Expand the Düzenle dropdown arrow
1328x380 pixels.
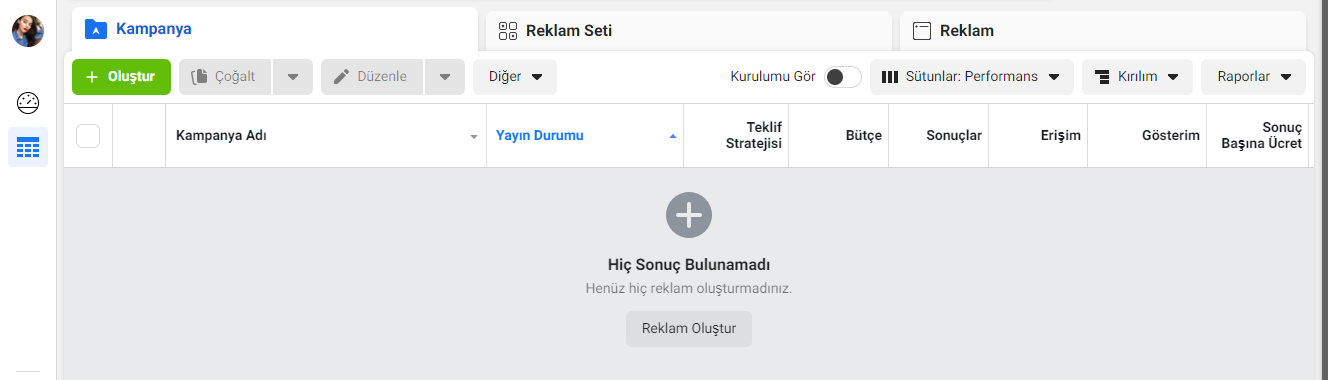tap(445, 77)
